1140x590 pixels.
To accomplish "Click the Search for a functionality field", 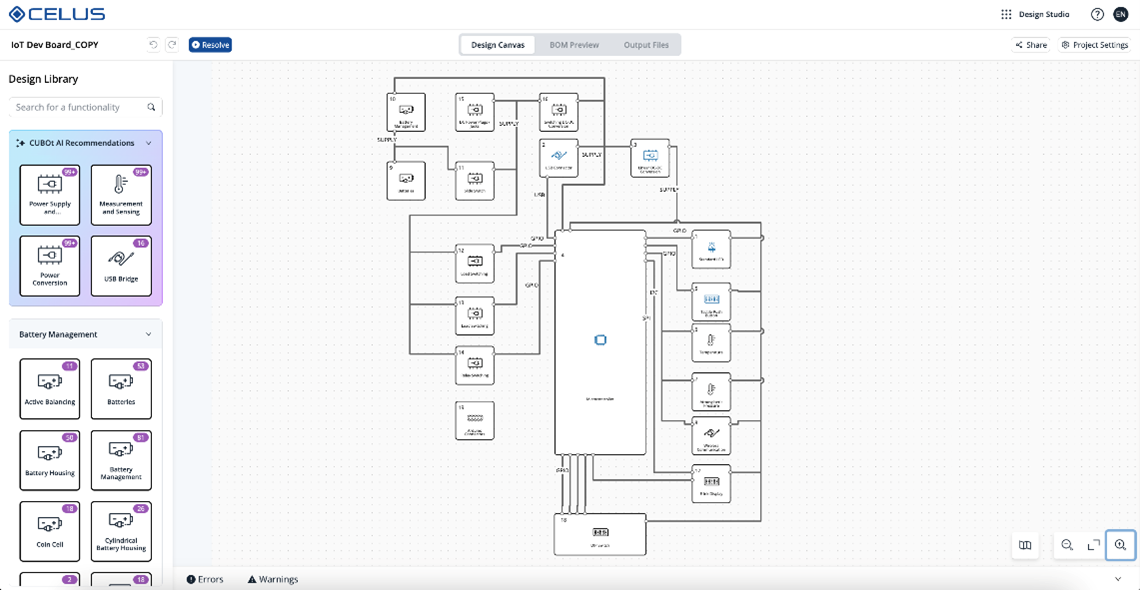I will click(x=80, y=107).
